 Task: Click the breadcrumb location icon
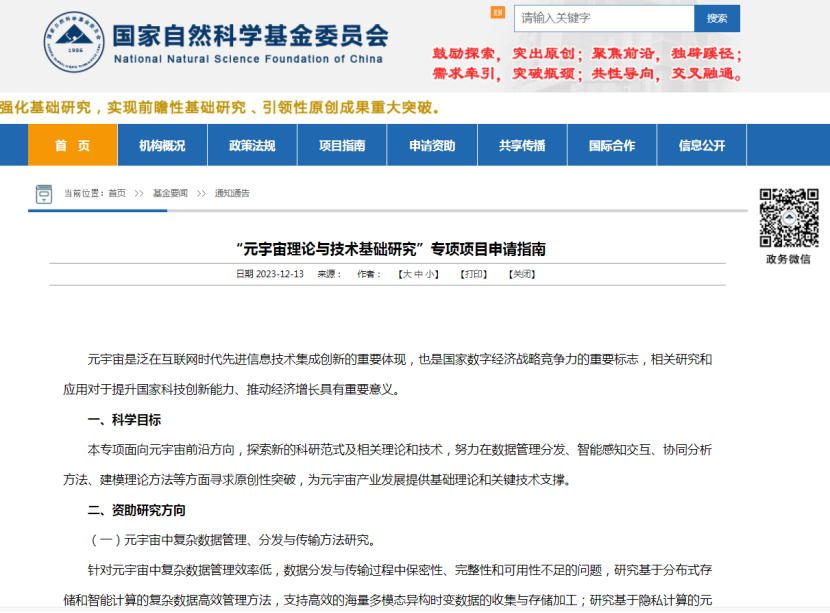pyautogui.click(x=44, y=194)
